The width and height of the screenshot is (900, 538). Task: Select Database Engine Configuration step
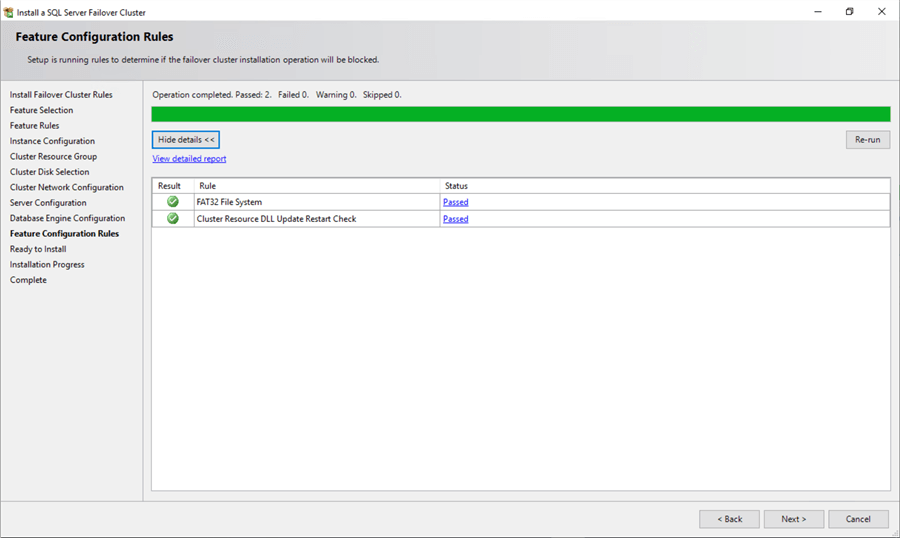tap(67, 219)
